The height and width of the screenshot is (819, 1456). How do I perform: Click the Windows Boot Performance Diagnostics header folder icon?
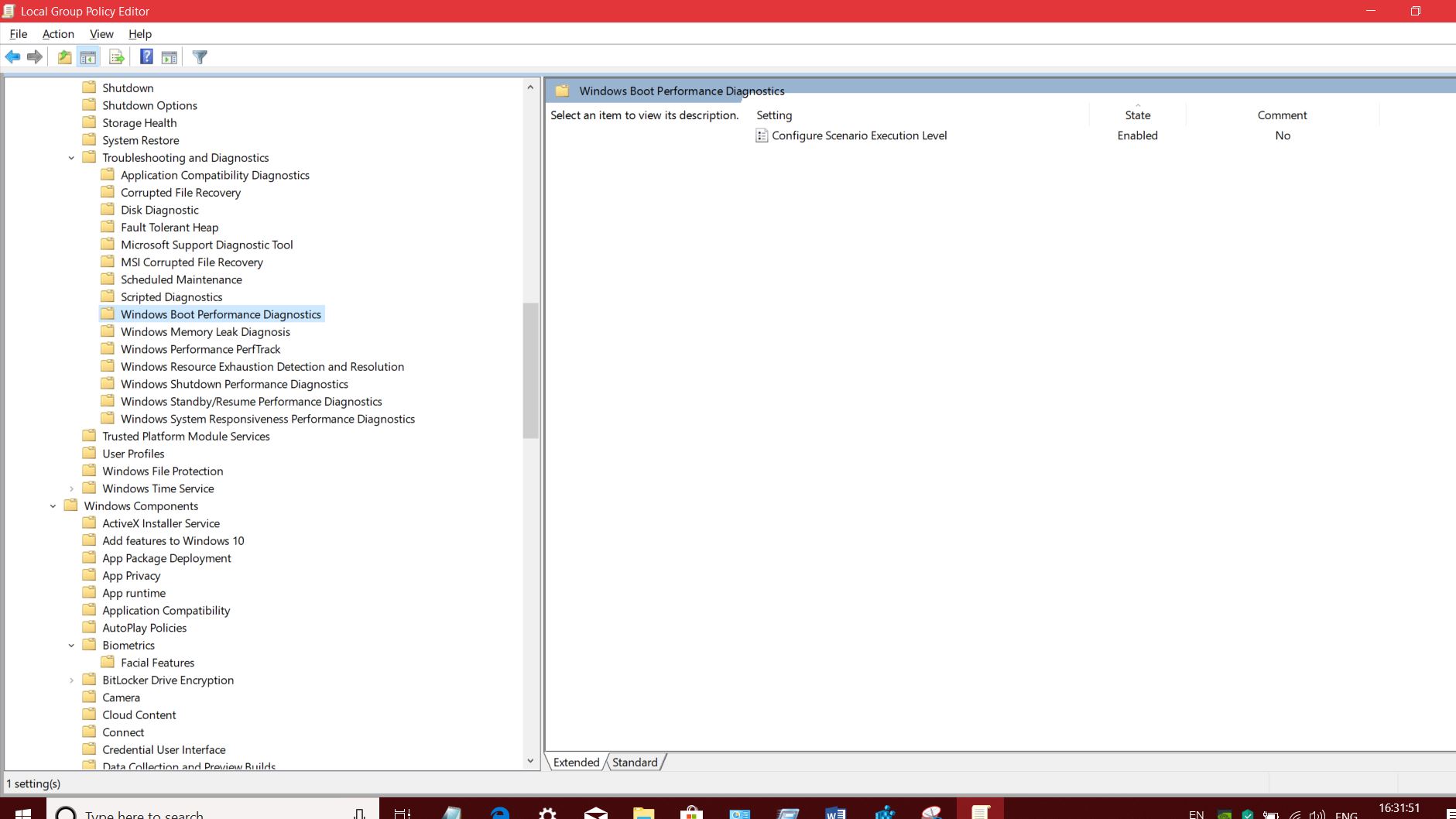[563, 91]
